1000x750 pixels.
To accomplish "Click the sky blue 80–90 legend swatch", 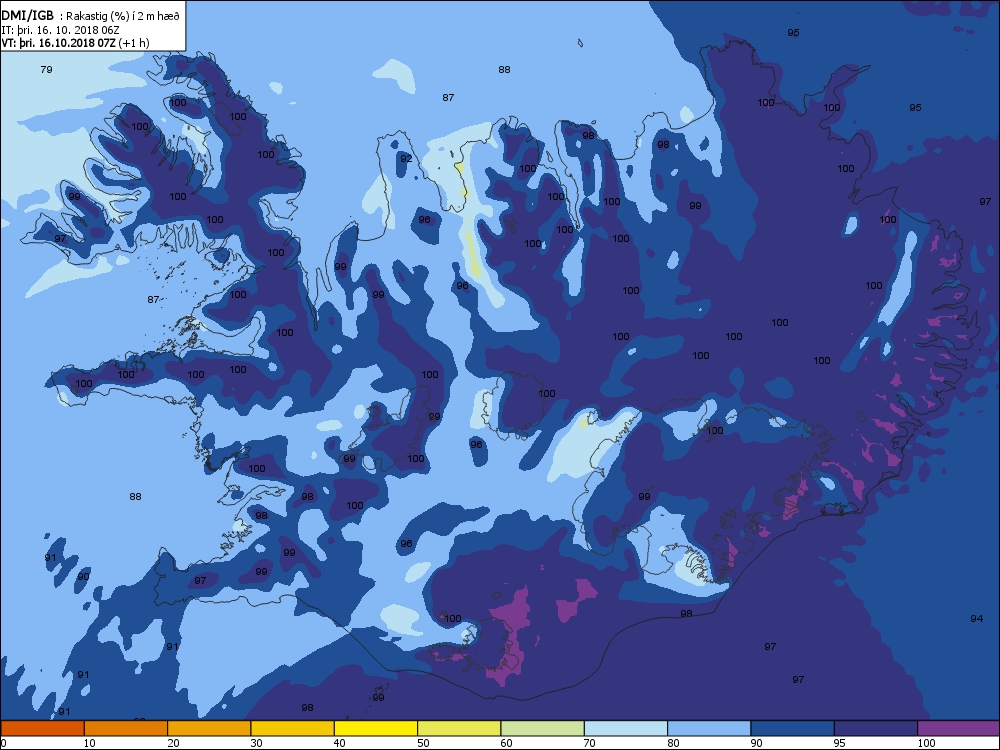I will coord(709,728).
